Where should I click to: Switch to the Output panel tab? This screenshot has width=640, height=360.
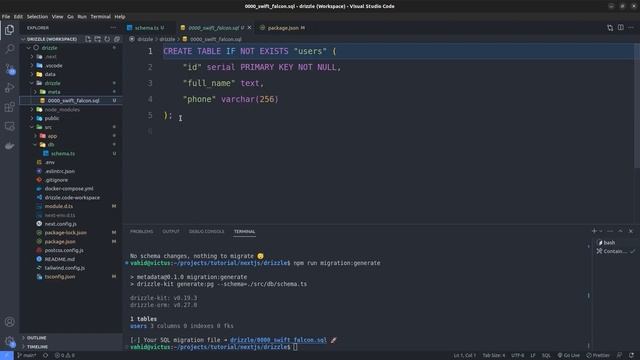pos(171,231)
